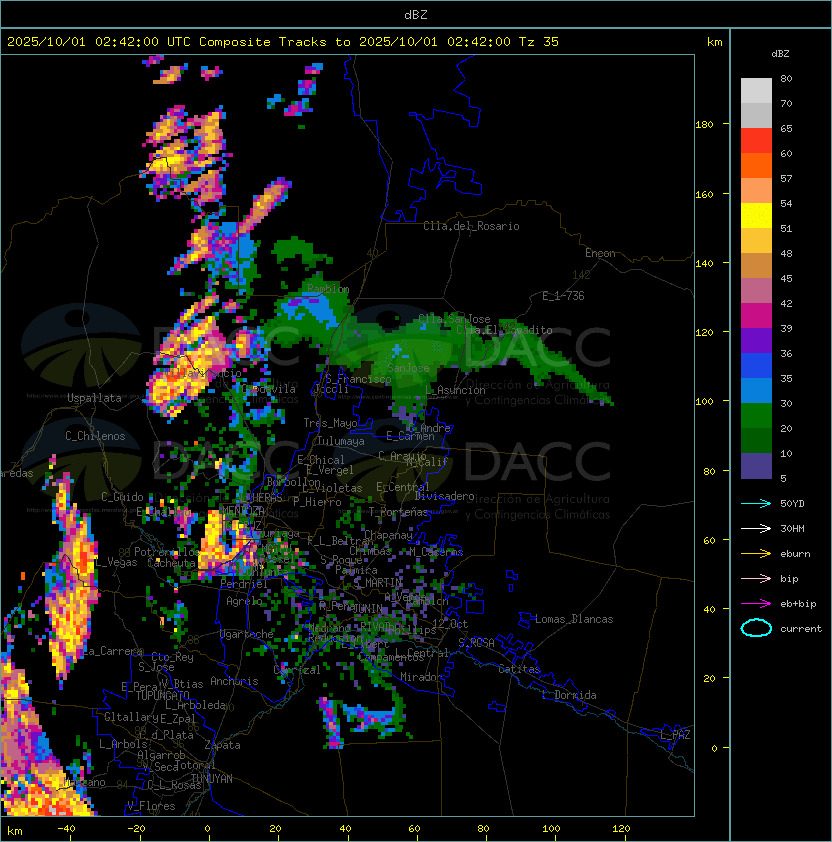Click the 'E_1-736' map label
Image resolution: width=832 pixels, height=842 pixels.
coord(563,296)
